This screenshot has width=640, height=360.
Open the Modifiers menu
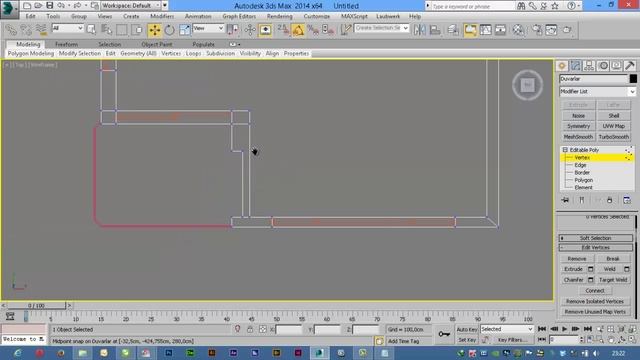pos(162,16)
